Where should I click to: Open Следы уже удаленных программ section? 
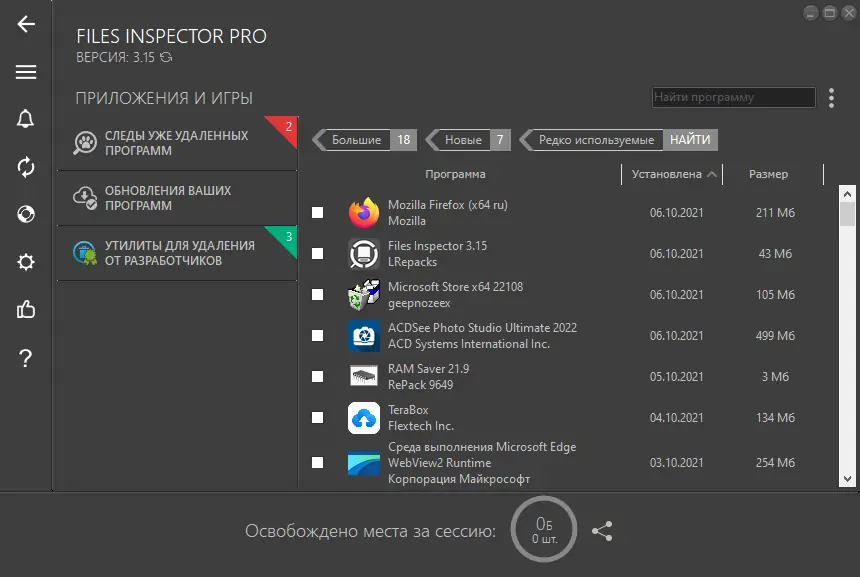click(x=176, y=143)
